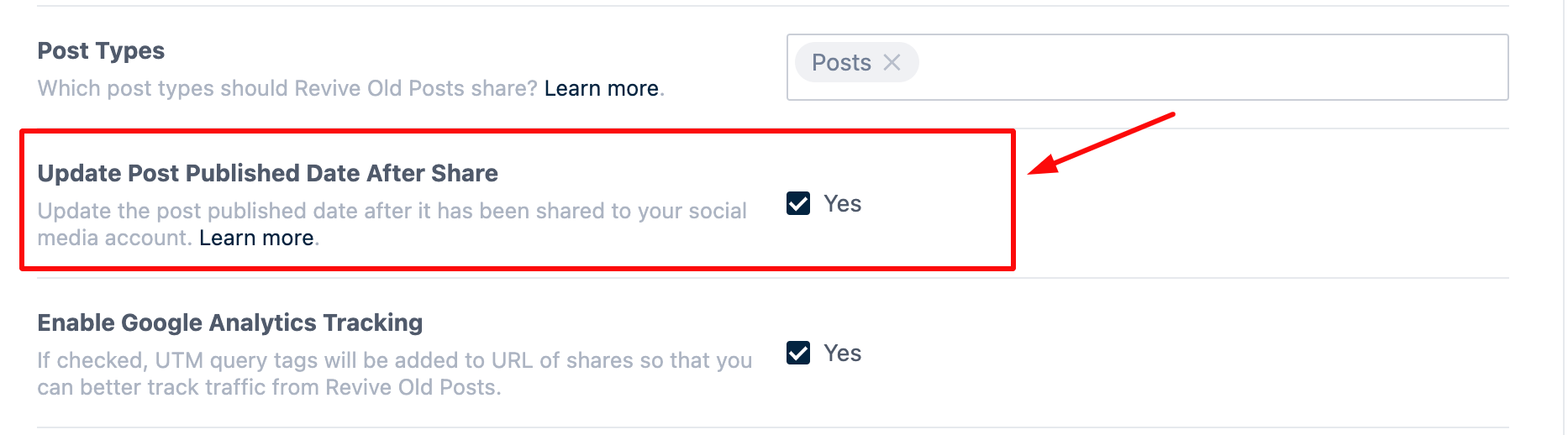Click 'Update Post Published Date After Share' heading

point(267,174)
